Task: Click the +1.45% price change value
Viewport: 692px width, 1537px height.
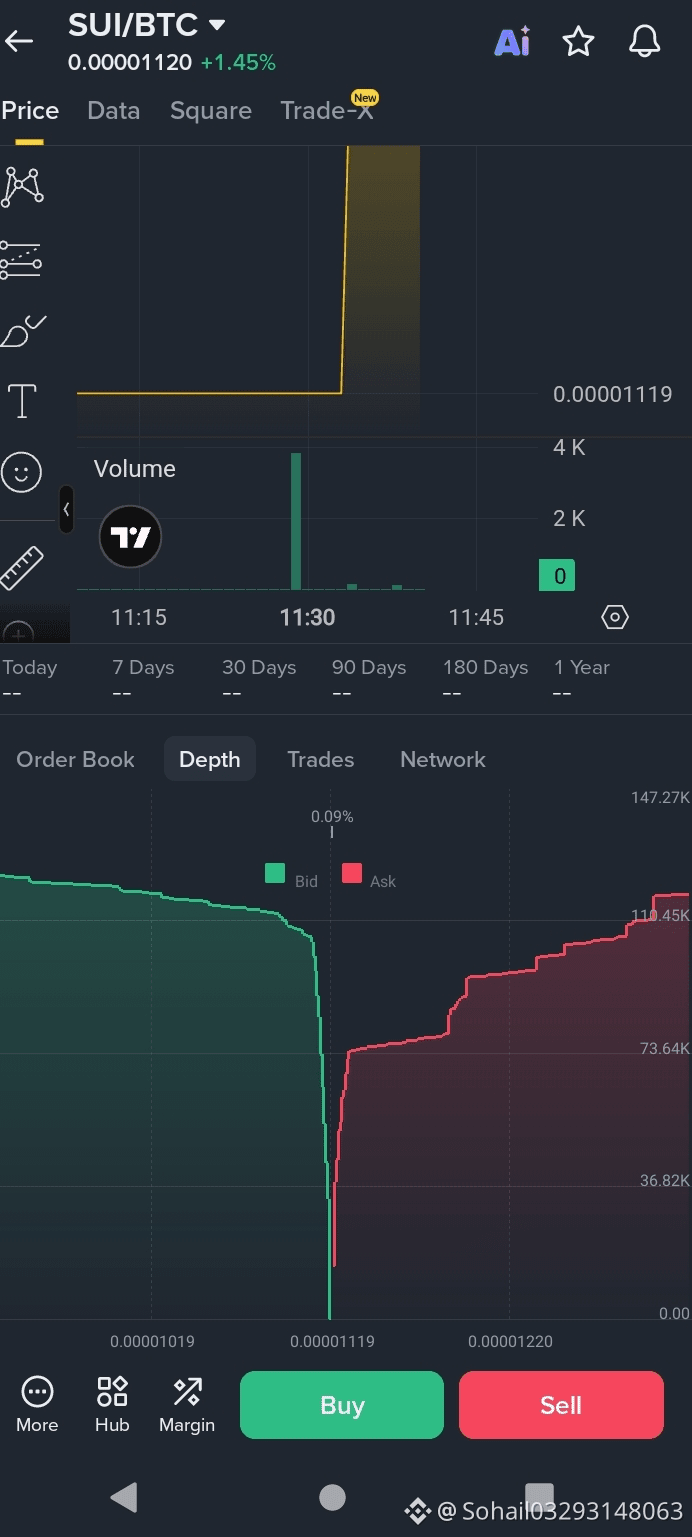Action: click(x=238, y=63)
